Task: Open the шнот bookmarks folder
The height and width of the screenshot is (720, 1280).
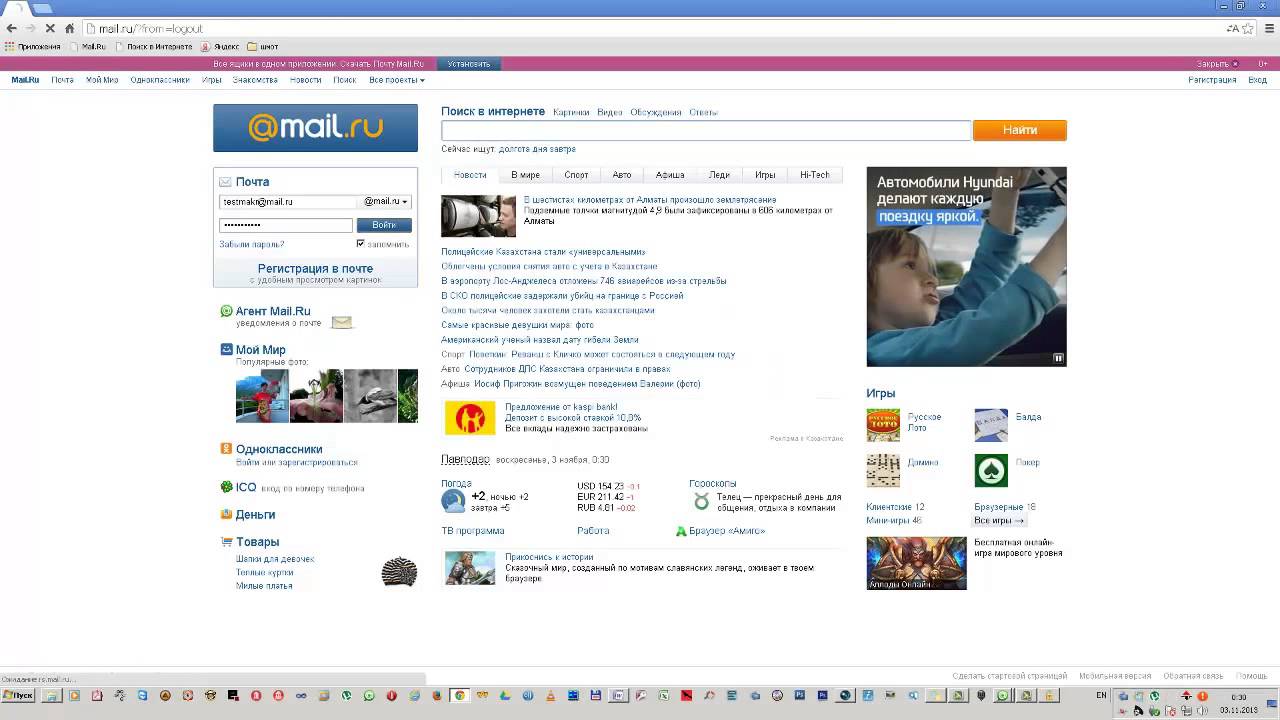Action: pos(263,46)
